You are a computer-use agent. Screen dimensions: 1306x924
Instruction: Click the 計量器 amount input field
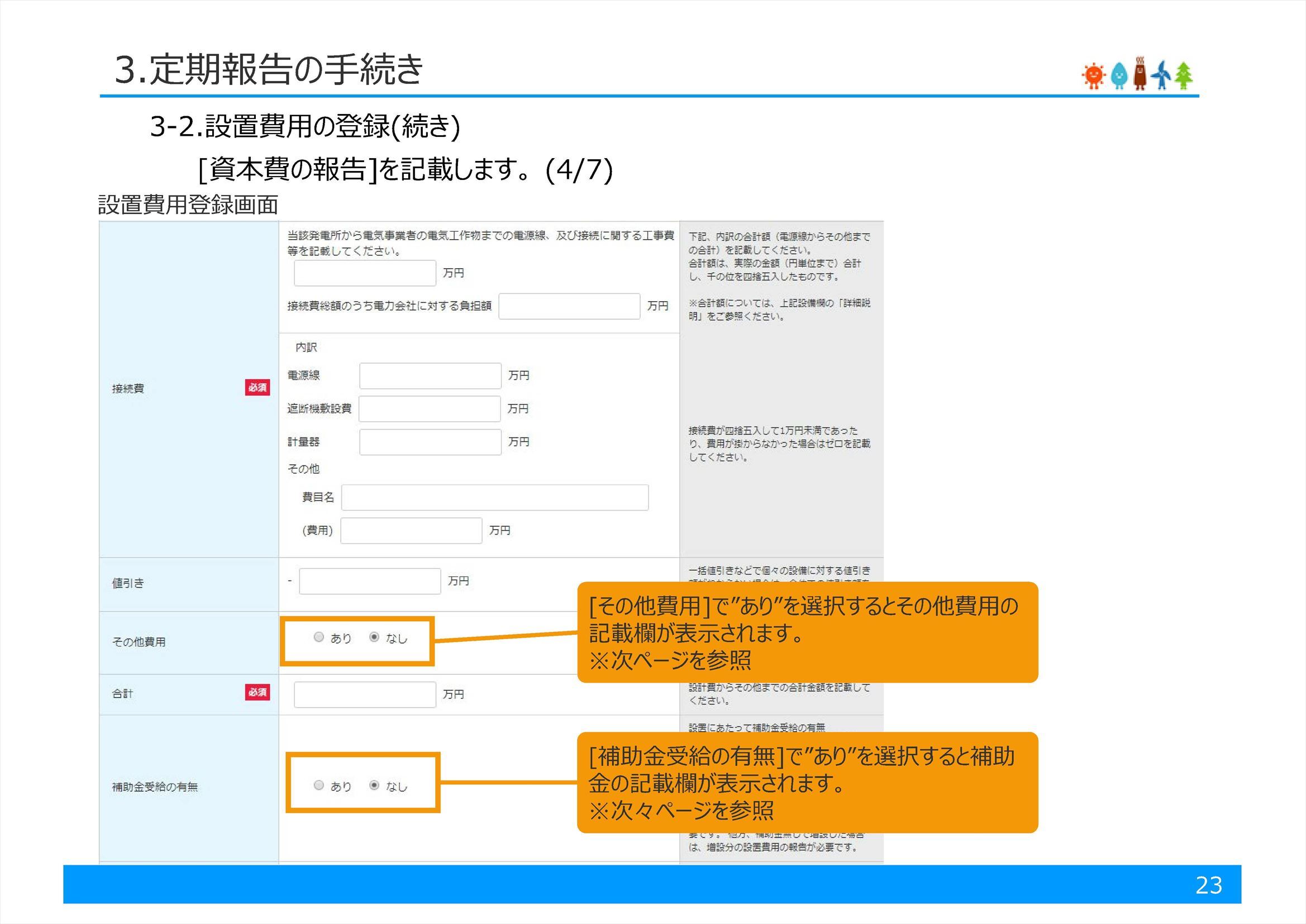click(430, 441)
